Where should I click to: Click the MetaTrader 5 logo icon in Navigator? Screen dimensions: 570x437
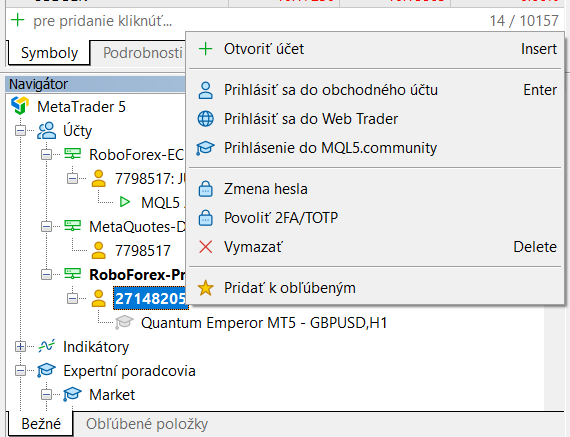[20, 106]
